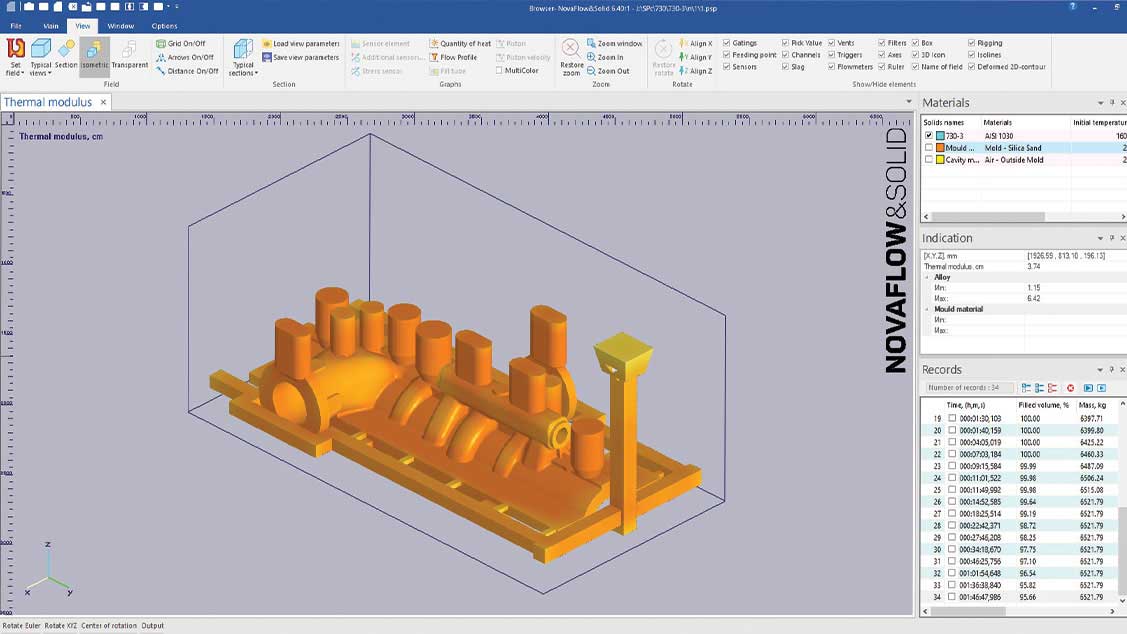
Task: Click Load view parameters
Action: (305, 43)
